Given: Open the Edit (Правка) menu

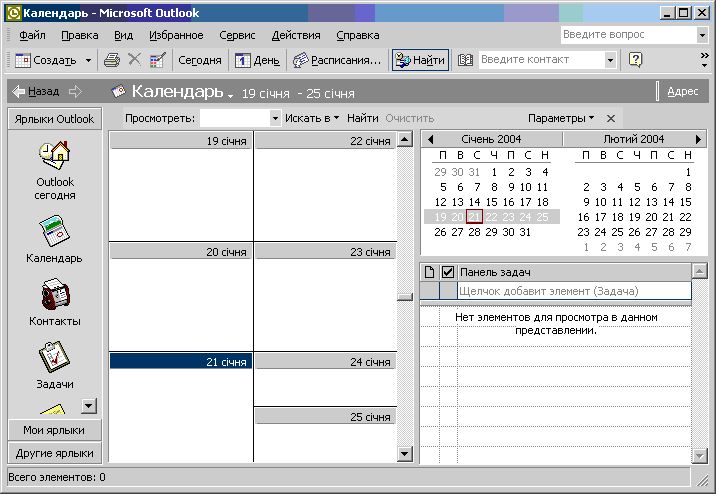Looking at the screenshot, I should pos(79,35).
